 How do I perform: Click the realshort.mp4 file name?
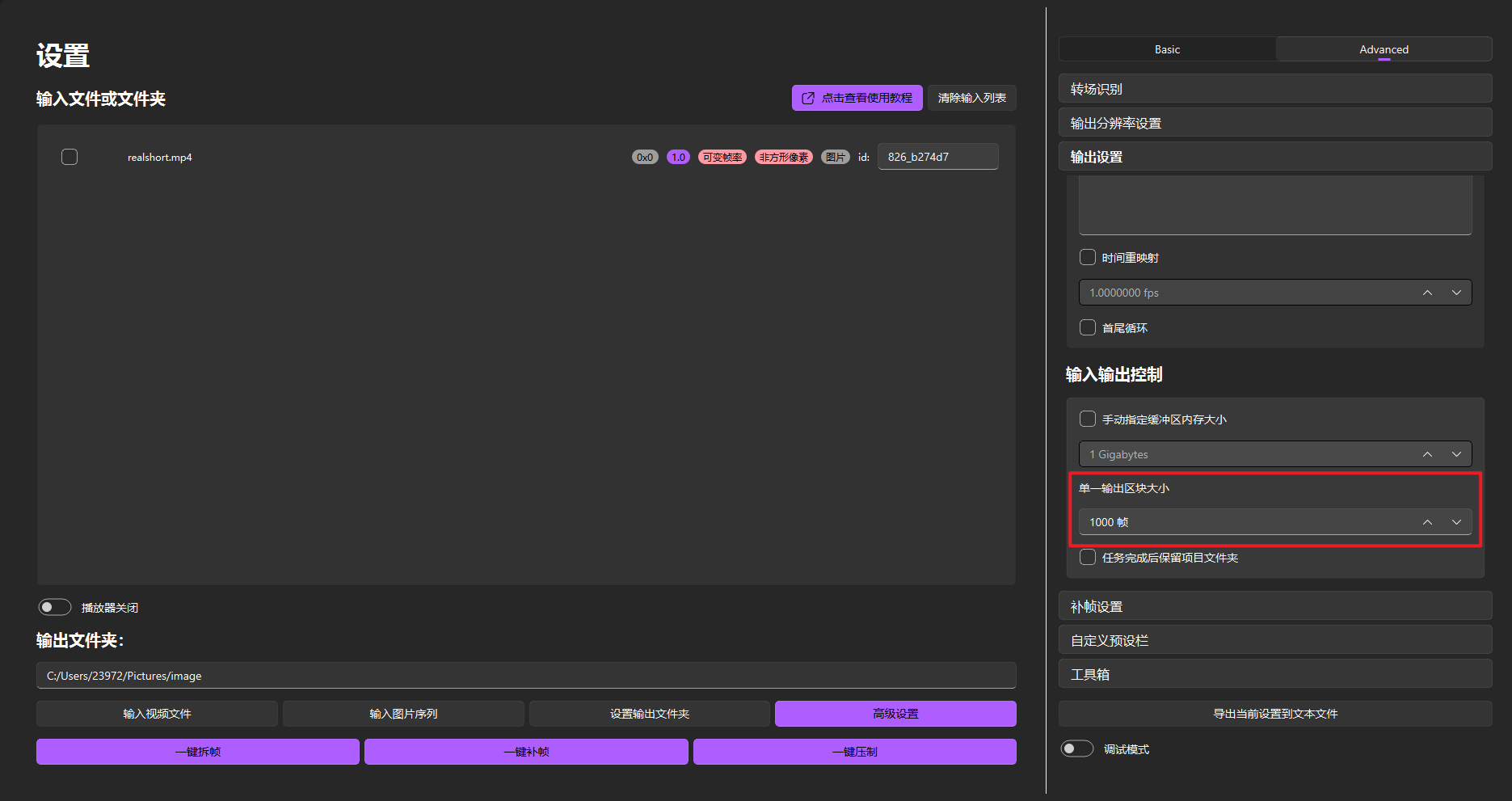[160, 157]
